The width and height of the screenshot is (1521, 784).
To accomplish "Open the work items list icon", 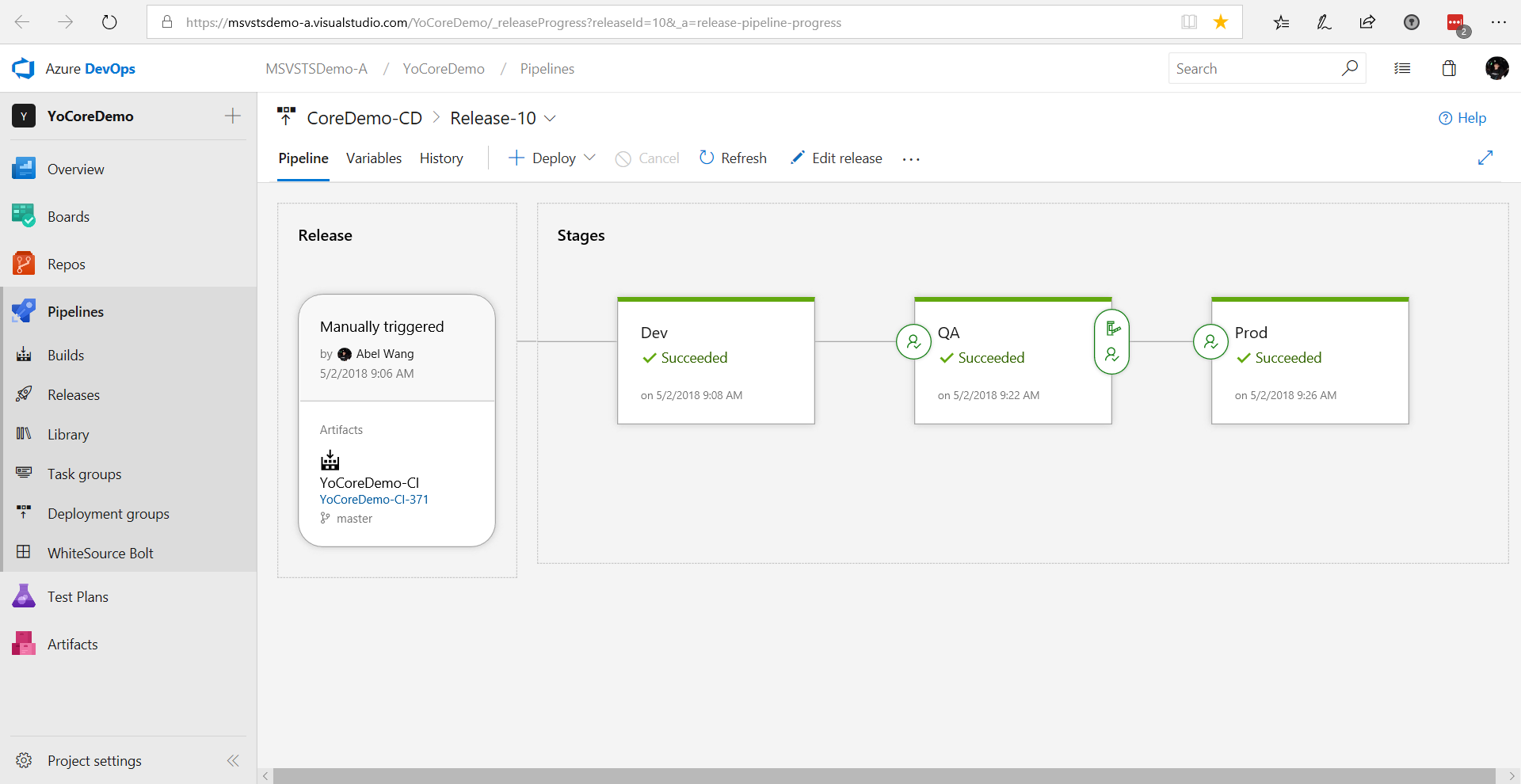I will 1402,68.
